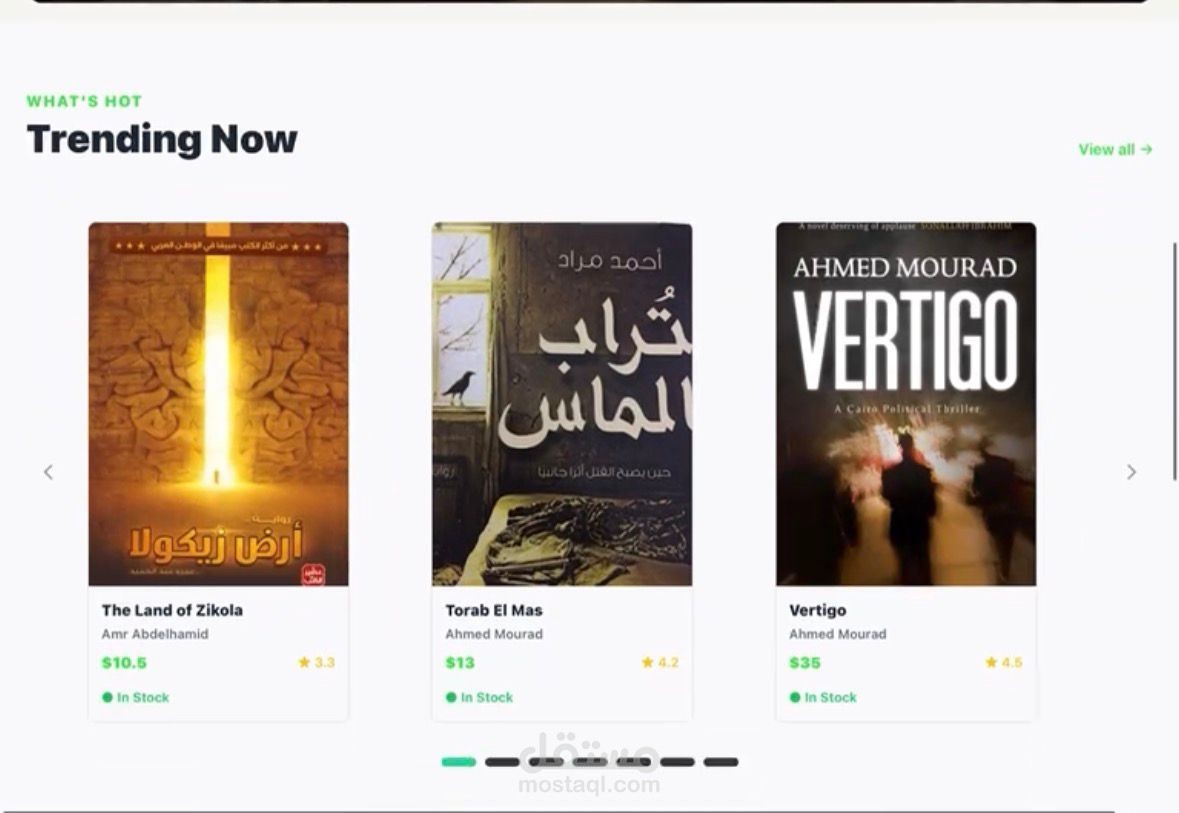Open the View all link
The height and width of the screenshot is (813, 1179).
tap(1115, 150)
